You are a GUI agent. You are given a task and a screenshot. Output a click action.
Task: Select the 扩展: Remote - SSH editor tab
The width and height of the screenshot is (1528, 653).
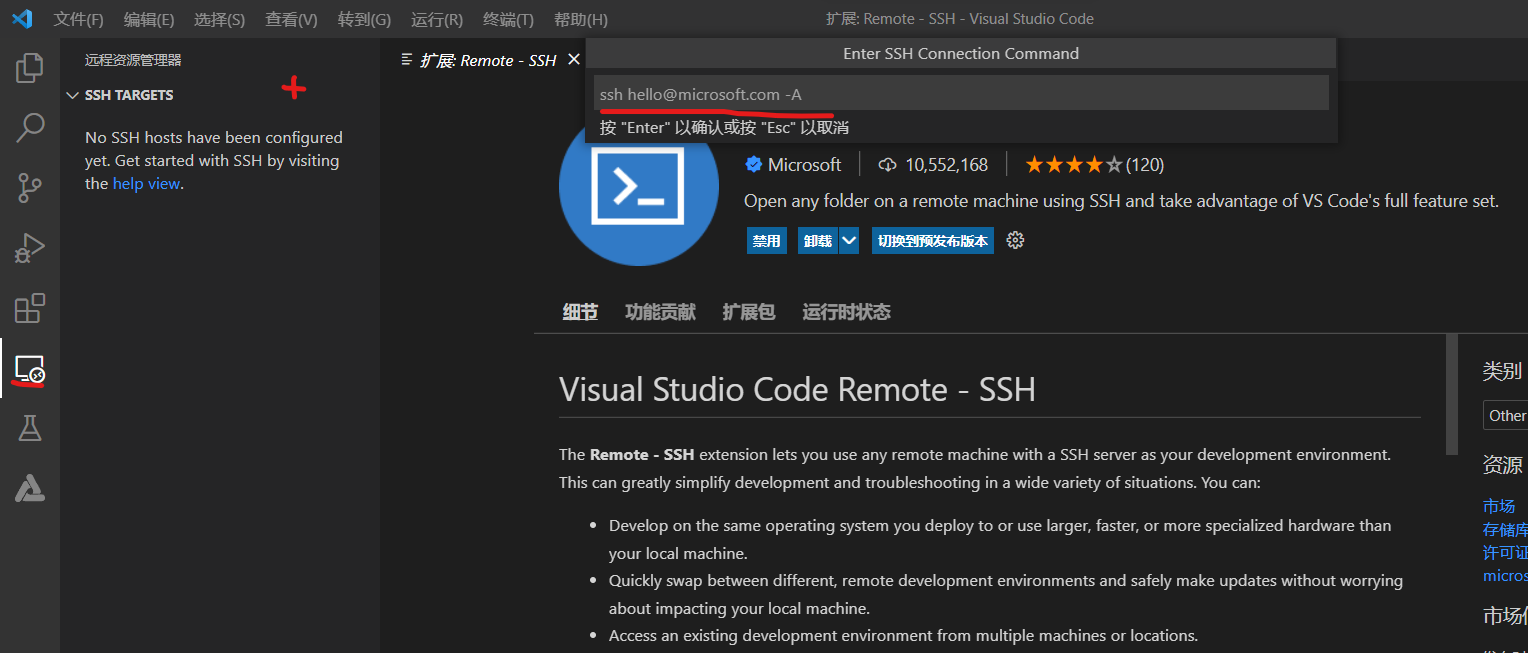(487, 60)
